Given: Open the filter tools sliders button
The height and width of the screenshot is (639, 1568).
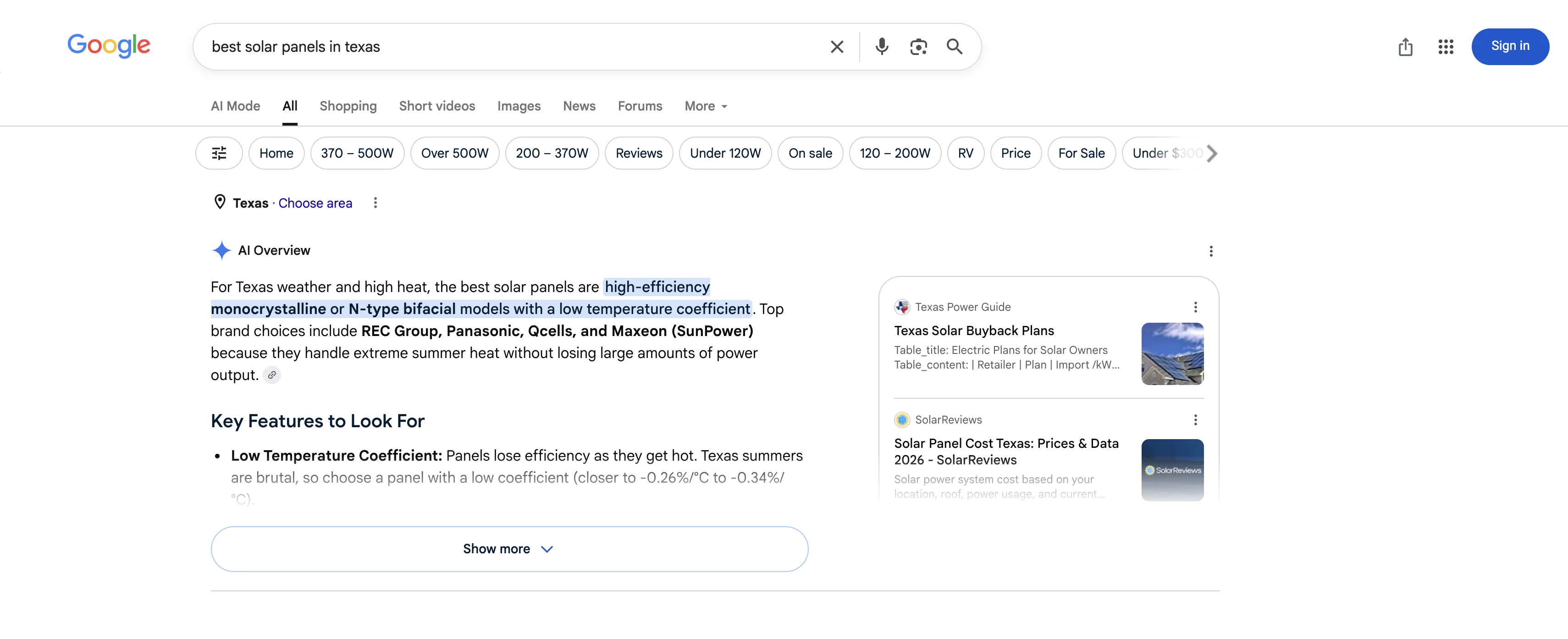Looking at the screenshot, I should coord(219,154).
